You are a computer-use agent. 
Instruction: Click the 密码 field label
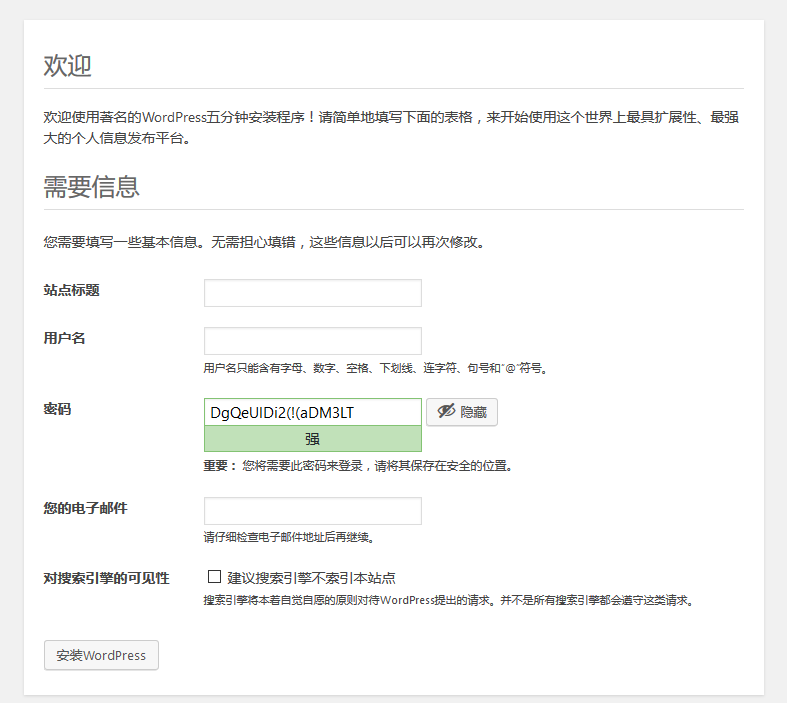pyautogui.click(x=57, y=410)
